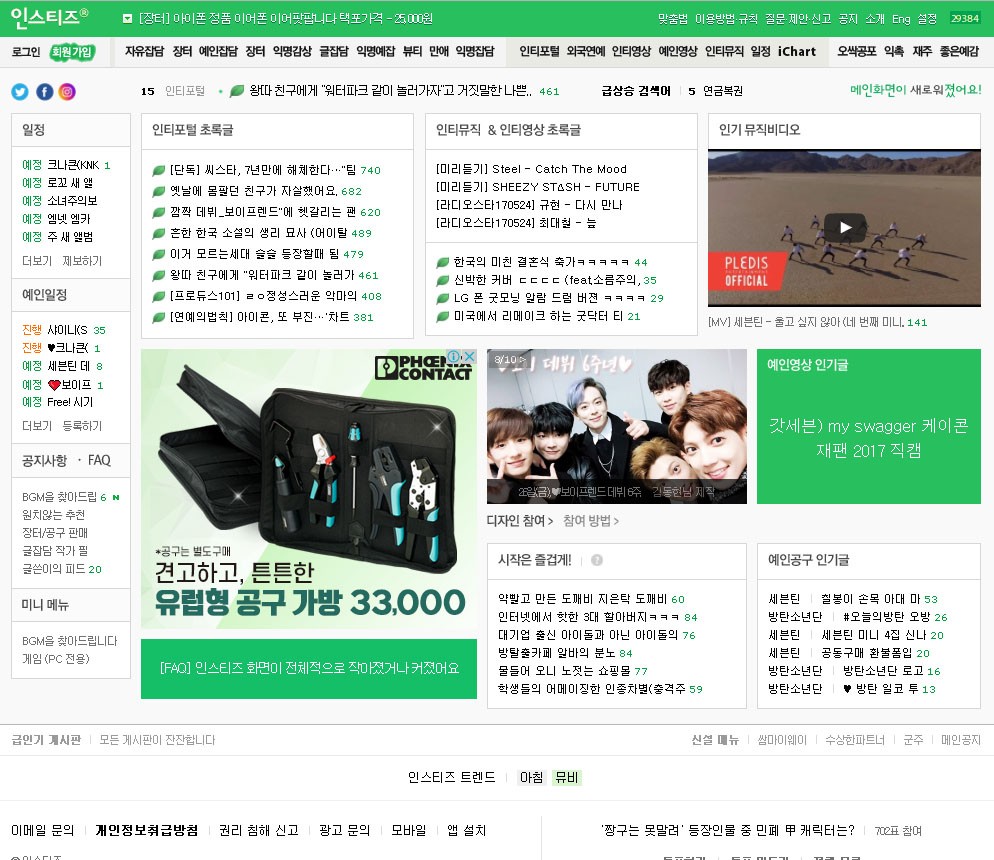Open the green FAQ banner about screen size
The image size is (994, 860).
309,668
